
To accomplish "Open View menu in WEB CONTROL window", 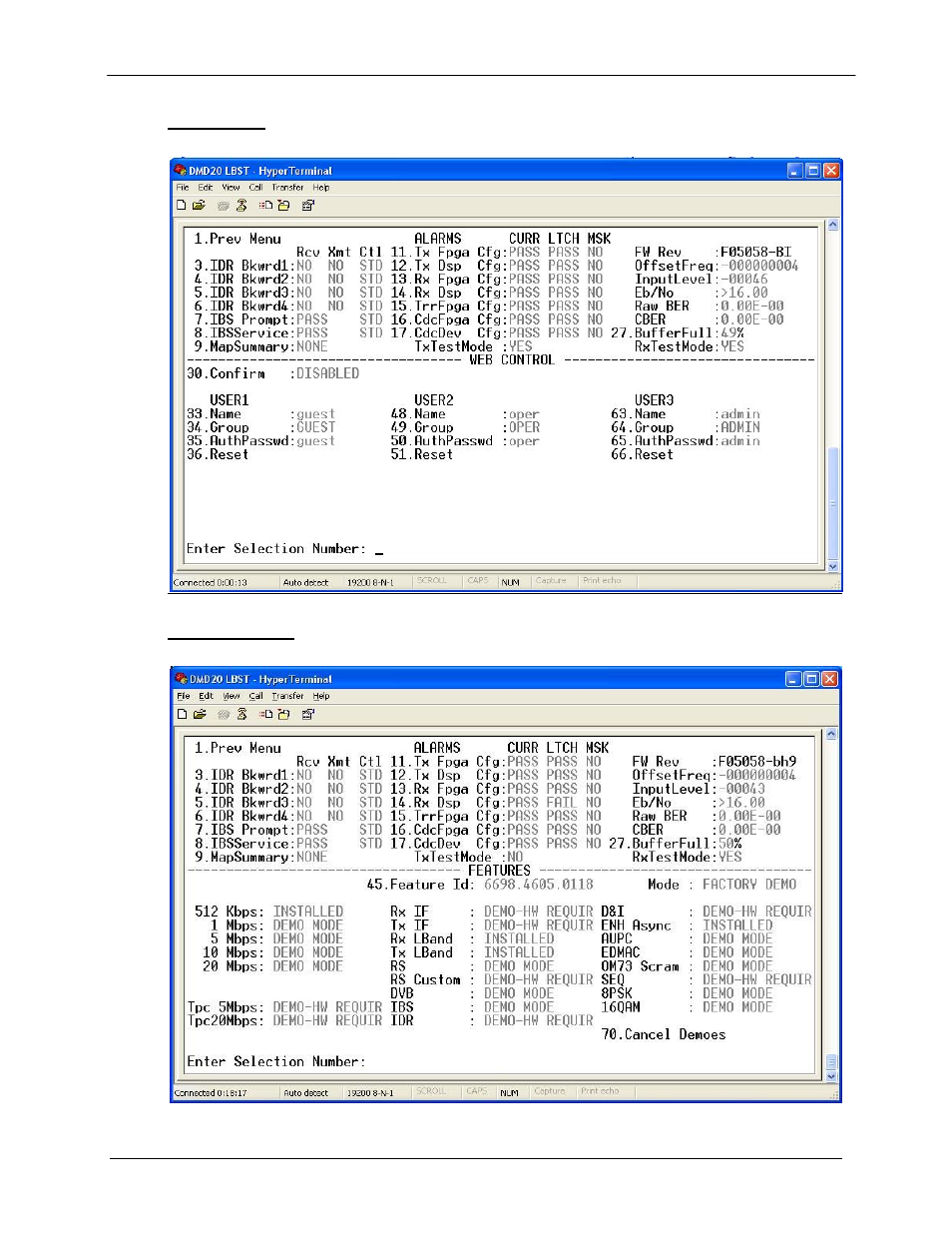I will (231, 188).
